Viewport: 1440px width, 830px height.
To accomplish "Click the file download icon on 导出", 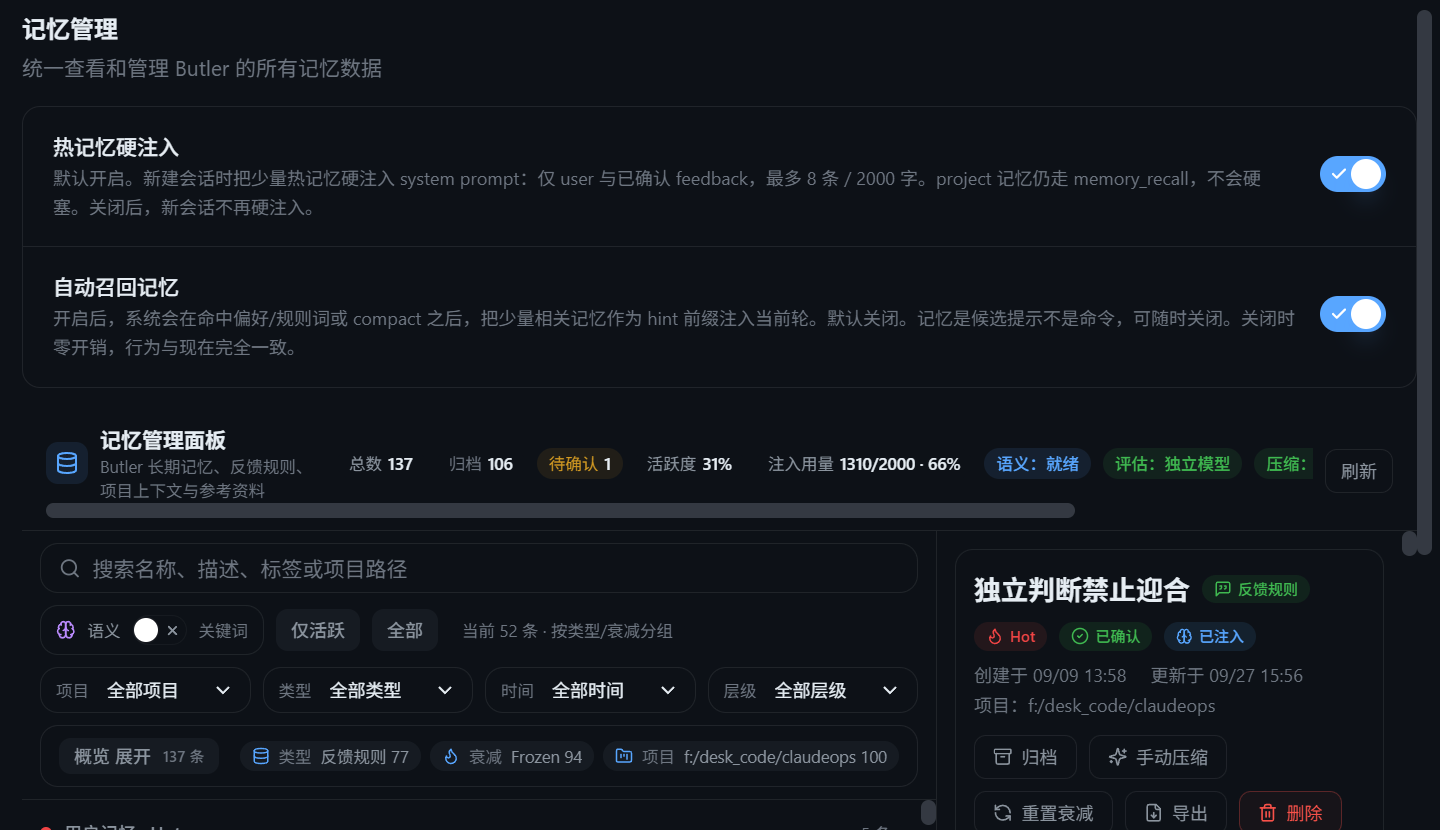I will pyautogui.click(x=1153, y=813).
